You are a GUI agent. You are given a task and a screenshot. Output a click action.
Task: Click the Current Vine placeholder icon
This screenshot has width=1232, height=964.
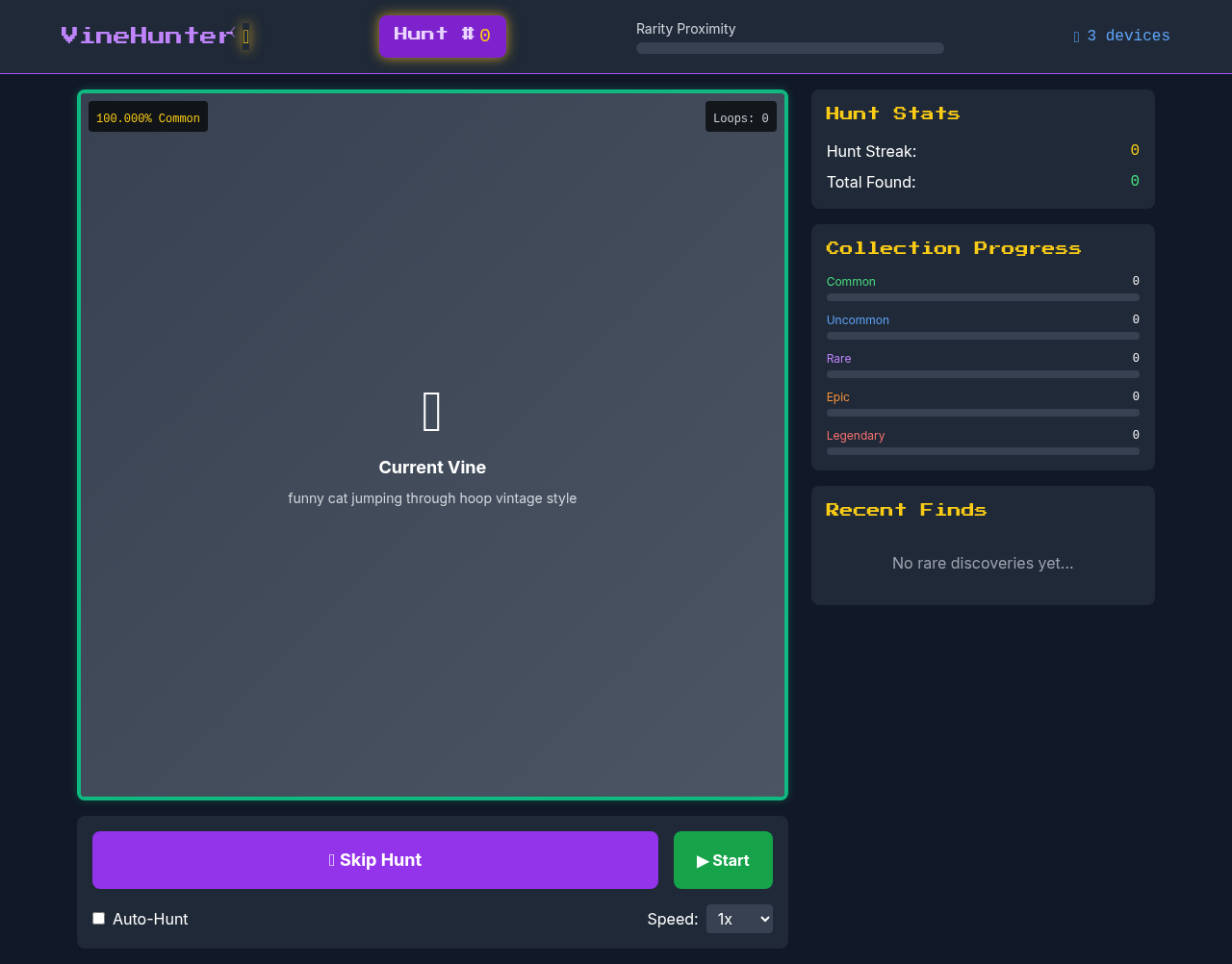click(x=432, y=412)
